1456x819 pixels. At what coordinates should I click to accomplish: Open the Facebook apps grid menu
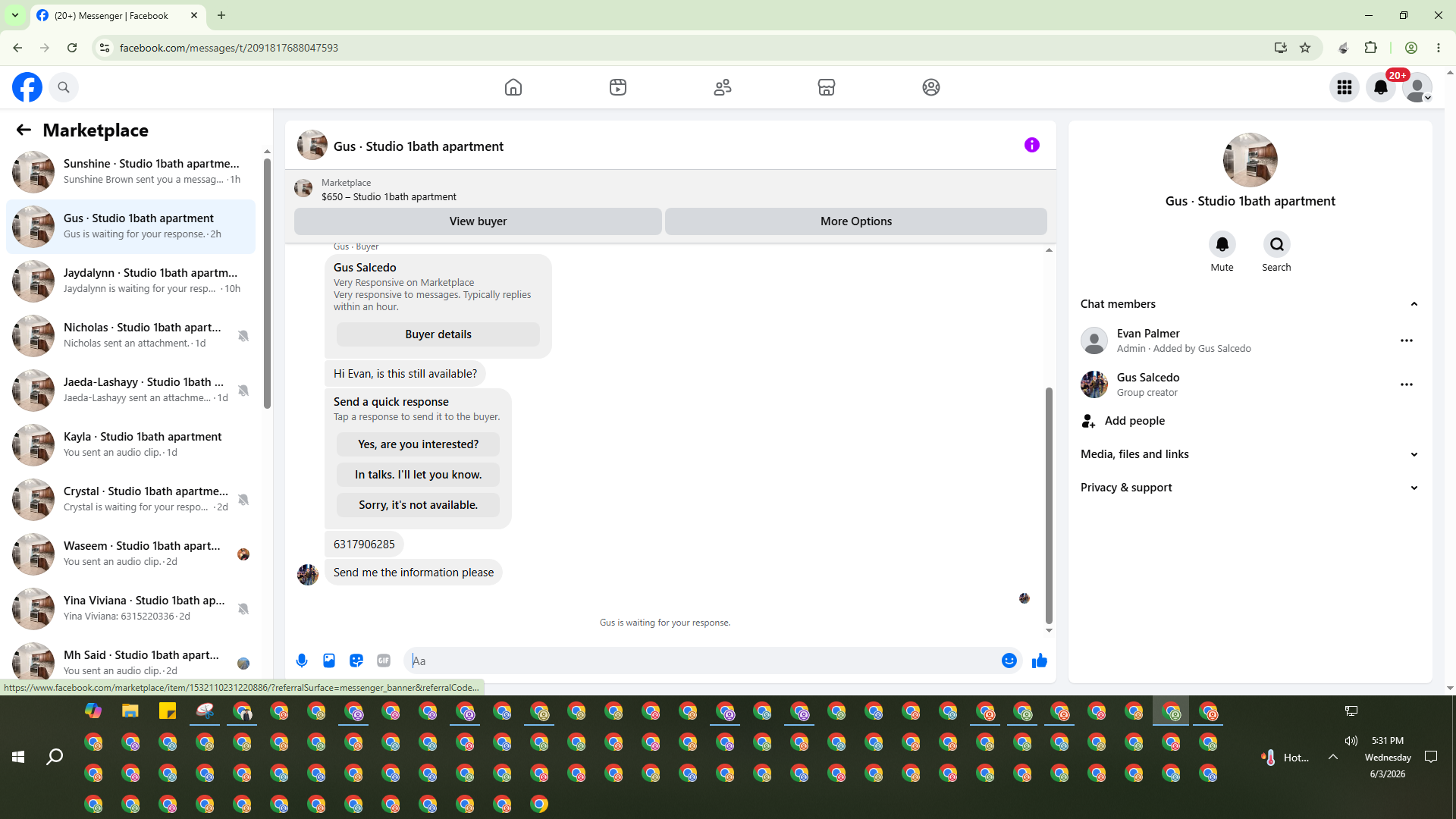pyautogui.click(x=1345, y=87)
